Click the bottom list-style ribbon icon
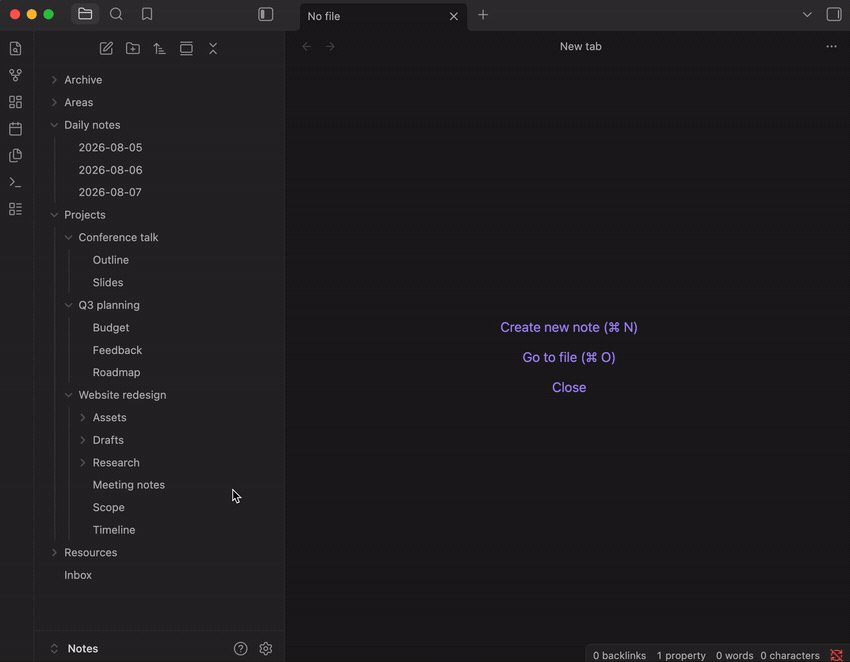This screenshot has width=850, height=662. click(16, 209)
